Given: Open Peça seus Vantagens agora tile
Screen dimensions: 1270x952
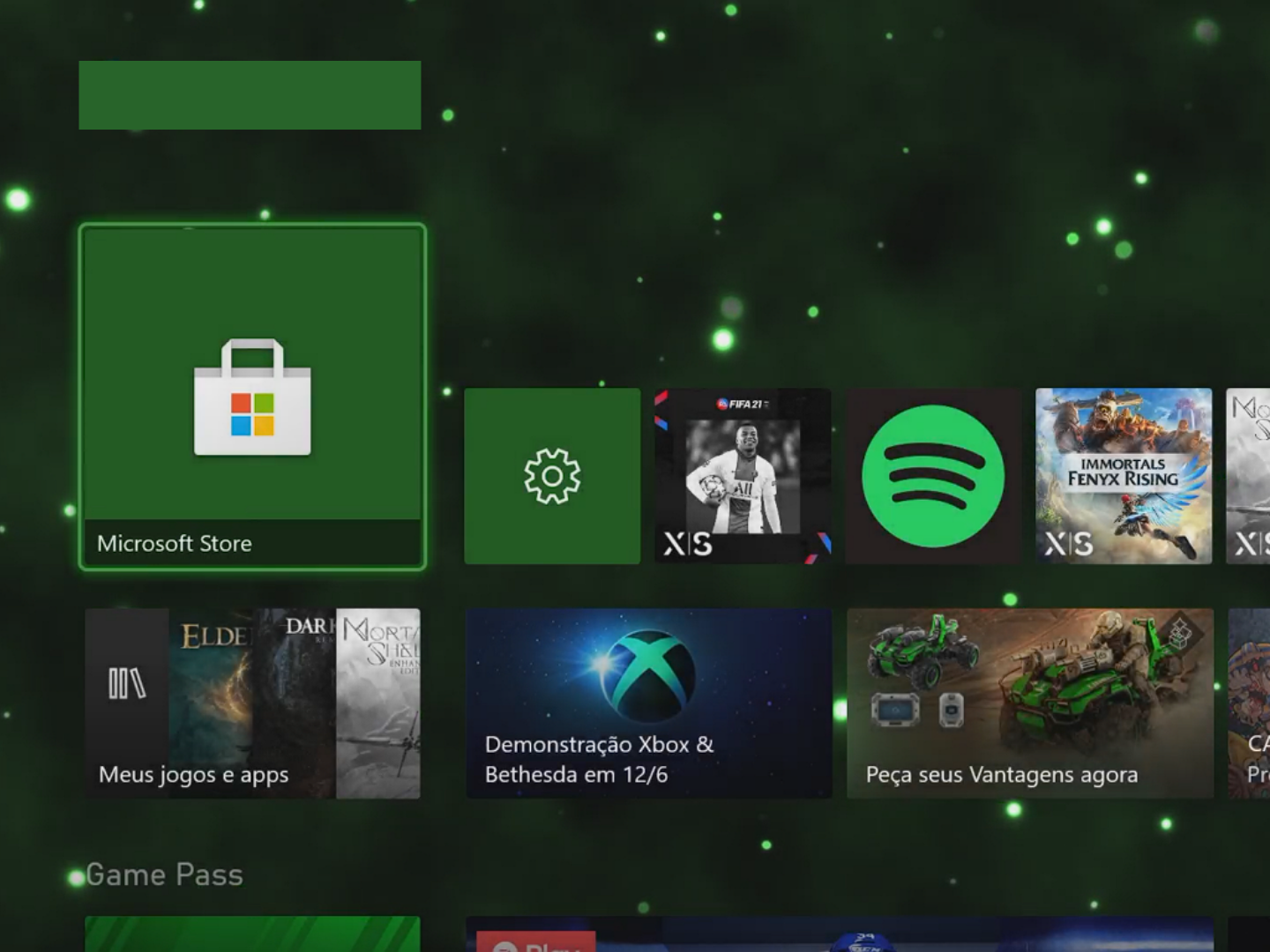Looking at the screenshot, I should click(1030, 703).
